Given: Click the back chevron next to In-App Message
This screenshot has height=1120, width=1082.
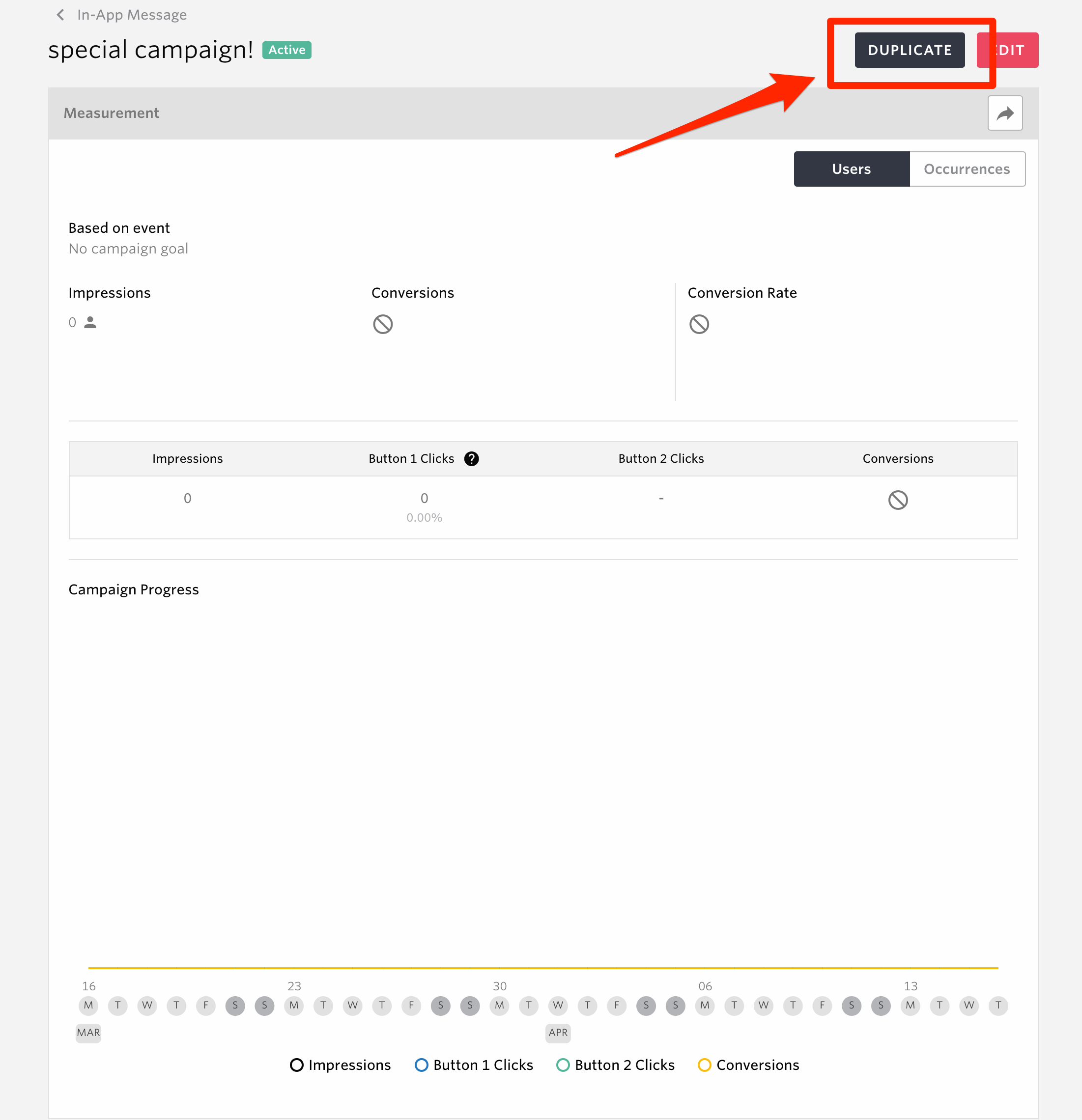Looking at the screenshot, I should point(60,15).
